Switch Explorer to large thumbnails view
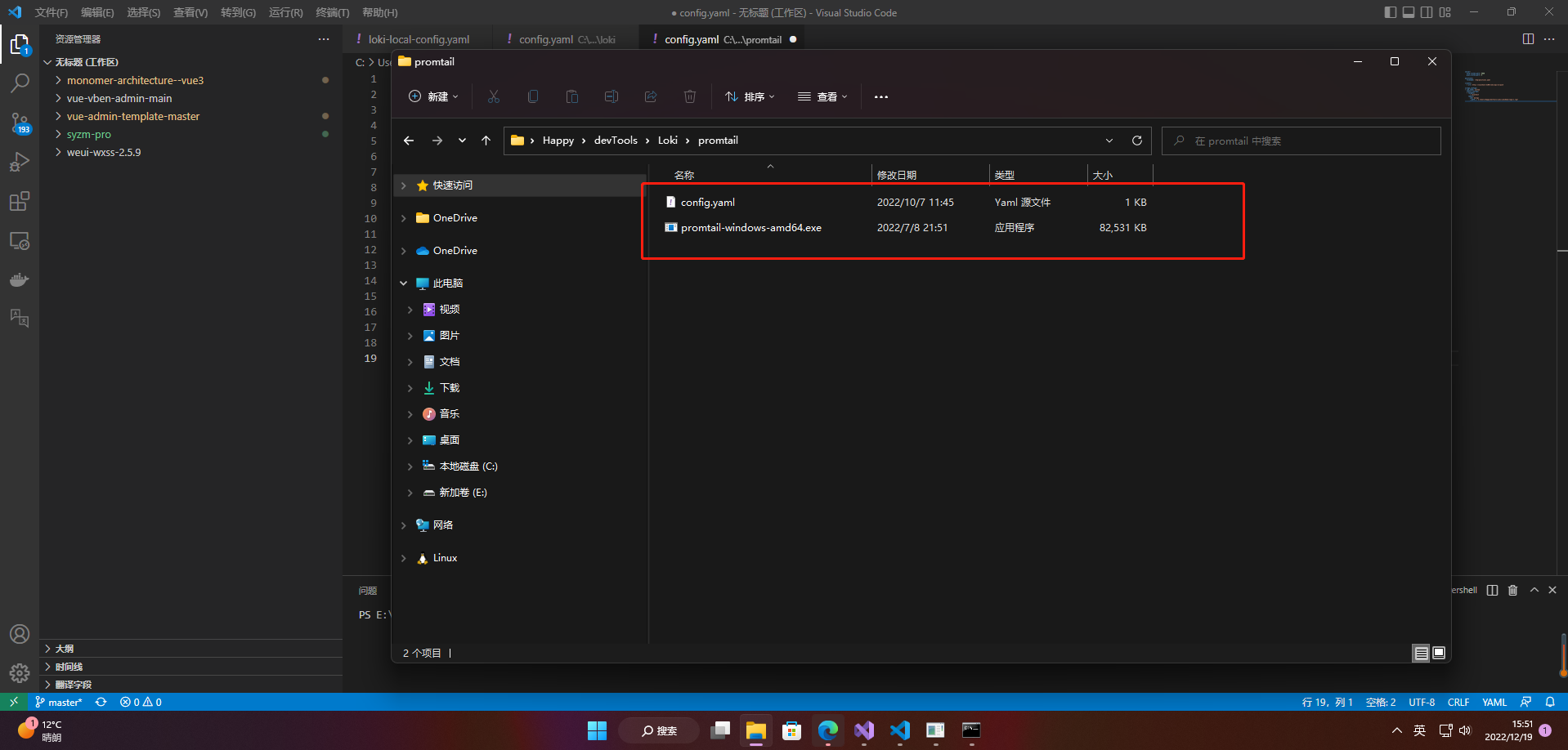Screen dimensions: 1568x750 click(x=1438, y=653)
